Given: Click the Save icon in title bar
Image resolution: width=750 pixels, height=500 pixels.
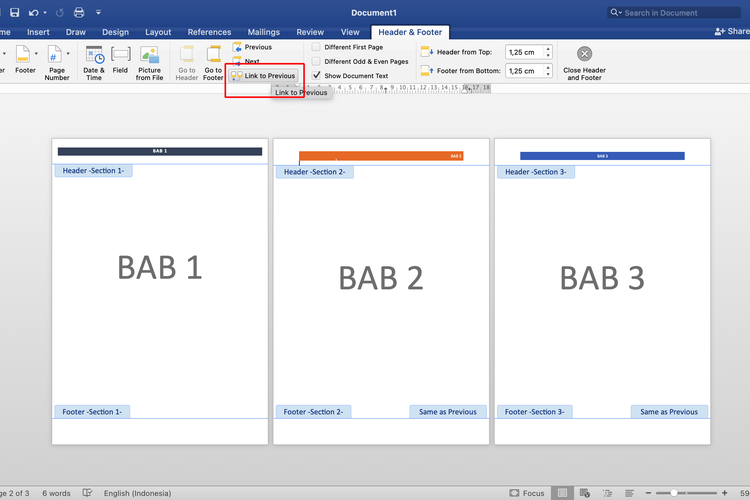Looking at the screenshot, I should (x=14, y=12).
